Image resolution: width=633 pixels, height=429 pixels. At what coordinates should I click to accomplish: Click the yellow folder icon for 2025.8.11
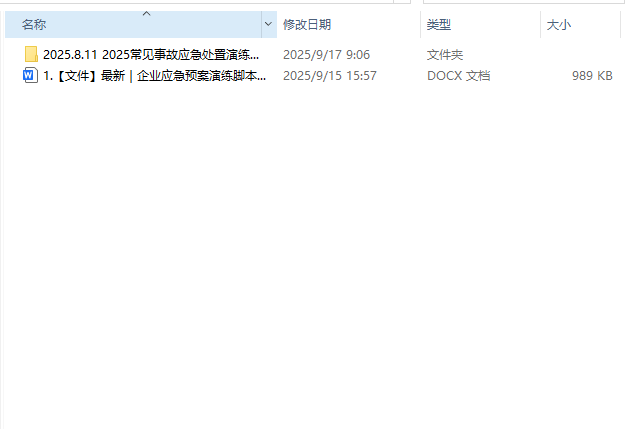pos(31,54)
